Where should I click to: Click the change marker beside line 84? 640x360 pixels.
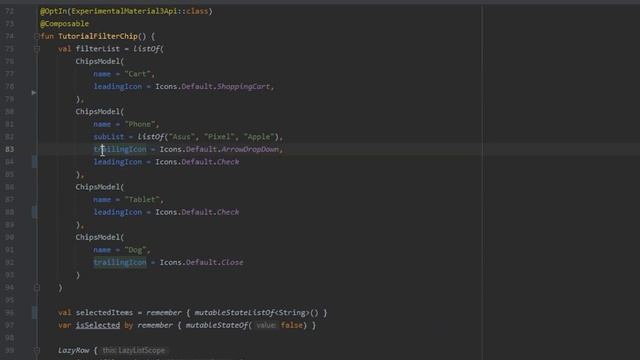pyautogui.click(x=34, y=162)
